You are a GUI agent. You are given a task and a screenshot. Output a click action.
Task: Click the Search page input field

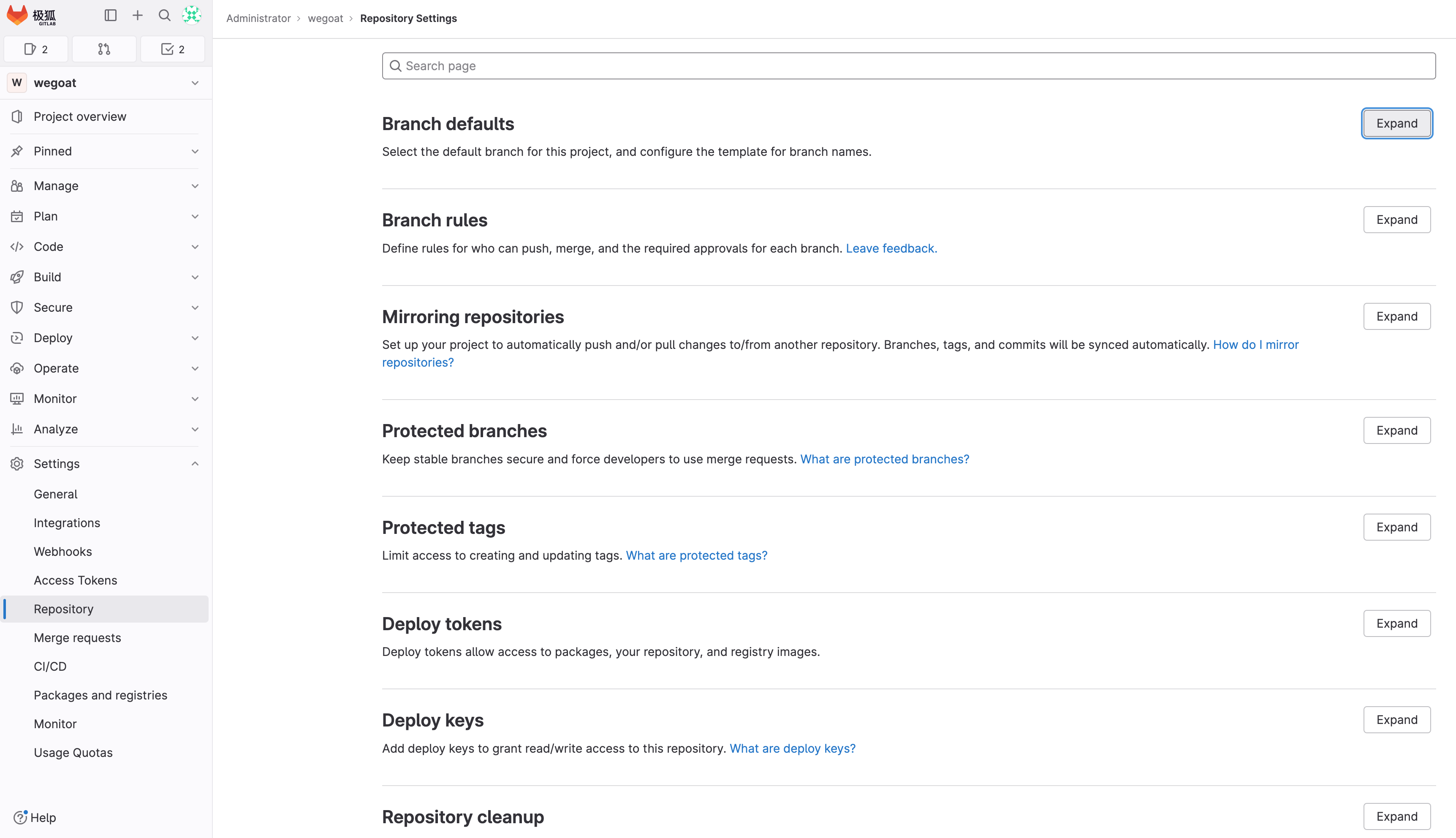[x=909, y=66]
